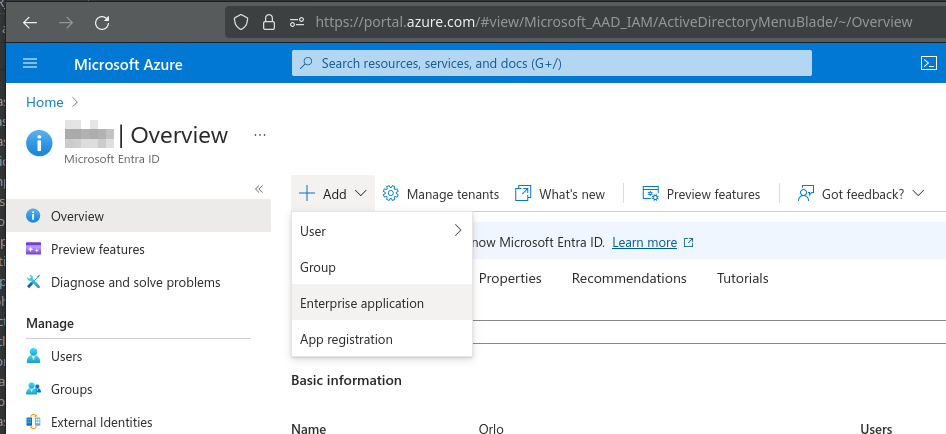946x434 pixels.
Task: Click the Azure portal search box
Action: point(551,64)
